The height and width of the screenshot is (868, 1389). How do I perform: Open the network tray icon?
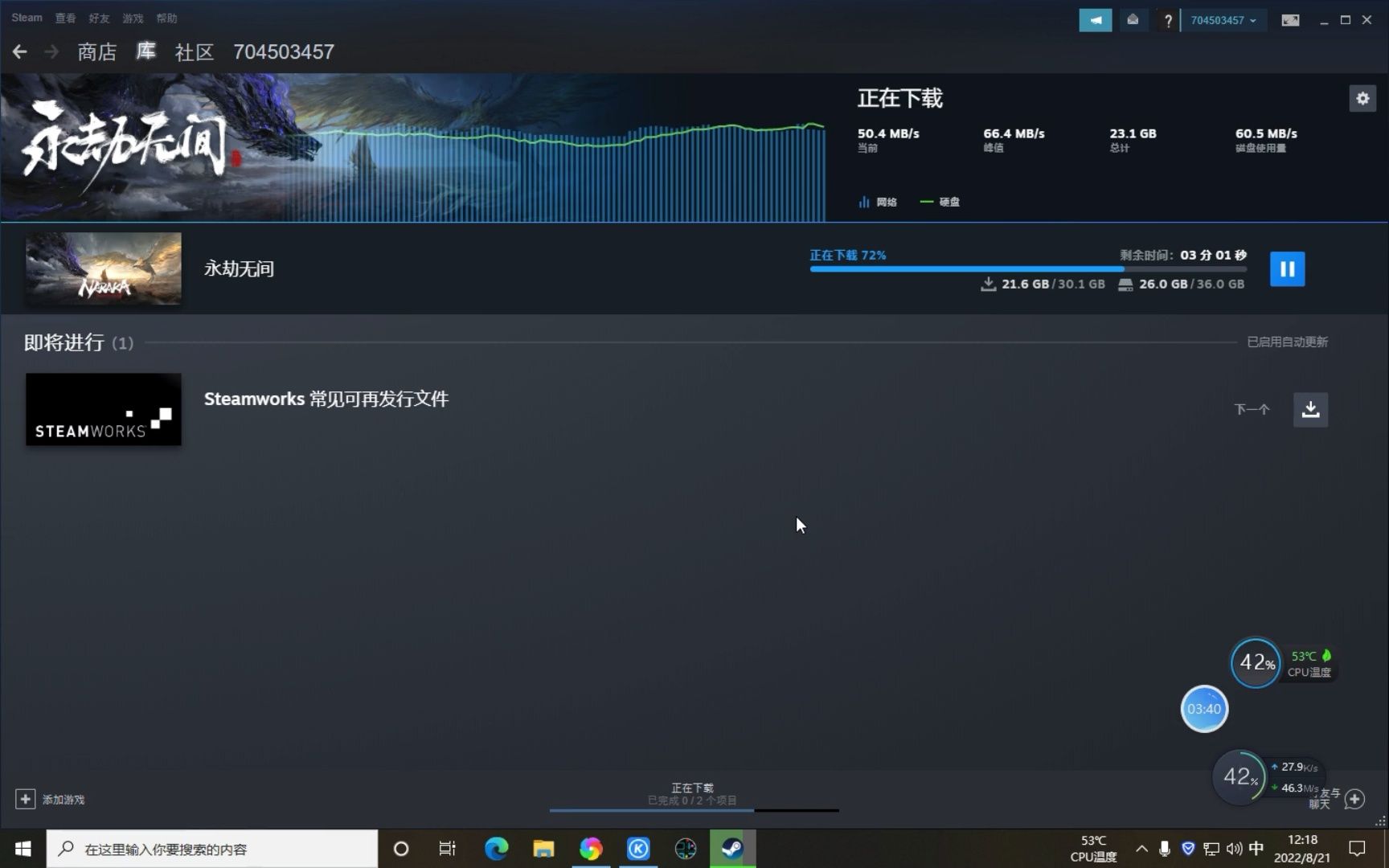click(x=1211, y=849)
